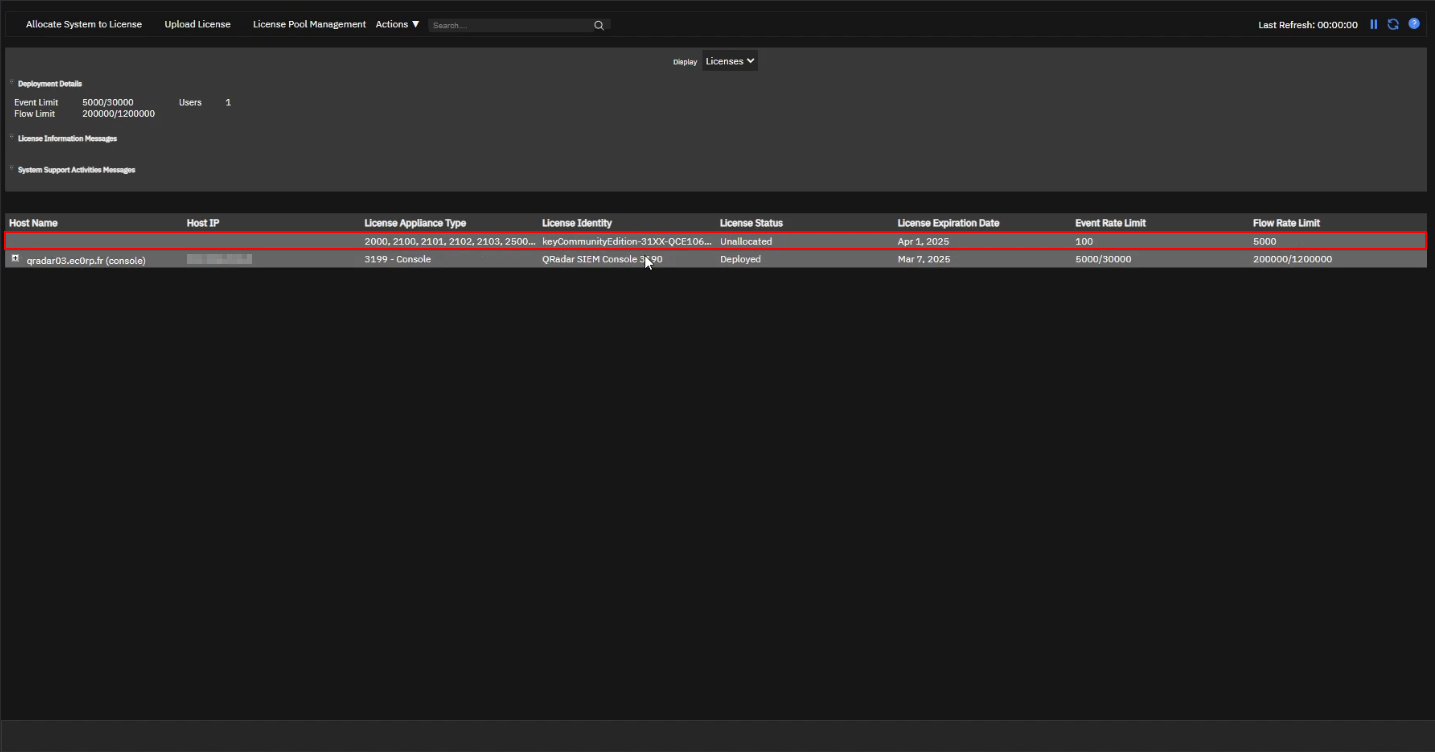This screenshot has width=1435, height=752.
Task: Toggle the License Information Messages section
Action: [12, 138]
